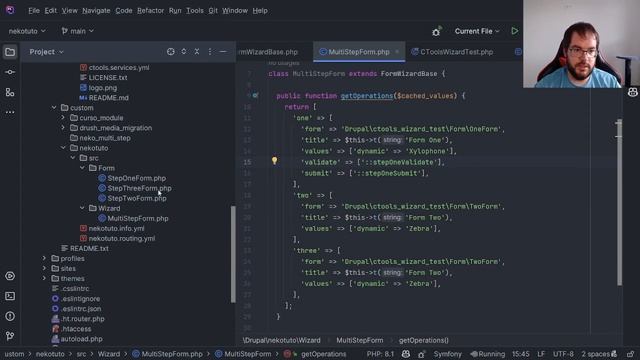Click UTF-8 encoding in status bar

(x=563, y=354)
